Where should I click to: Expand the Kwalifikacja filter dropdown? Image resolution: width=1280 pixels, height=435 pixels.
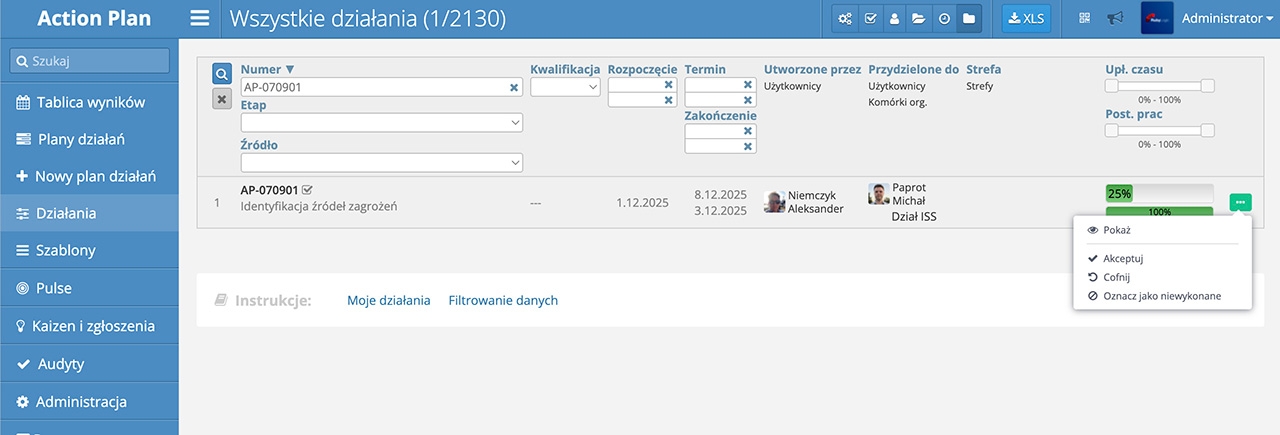[565, 87]
